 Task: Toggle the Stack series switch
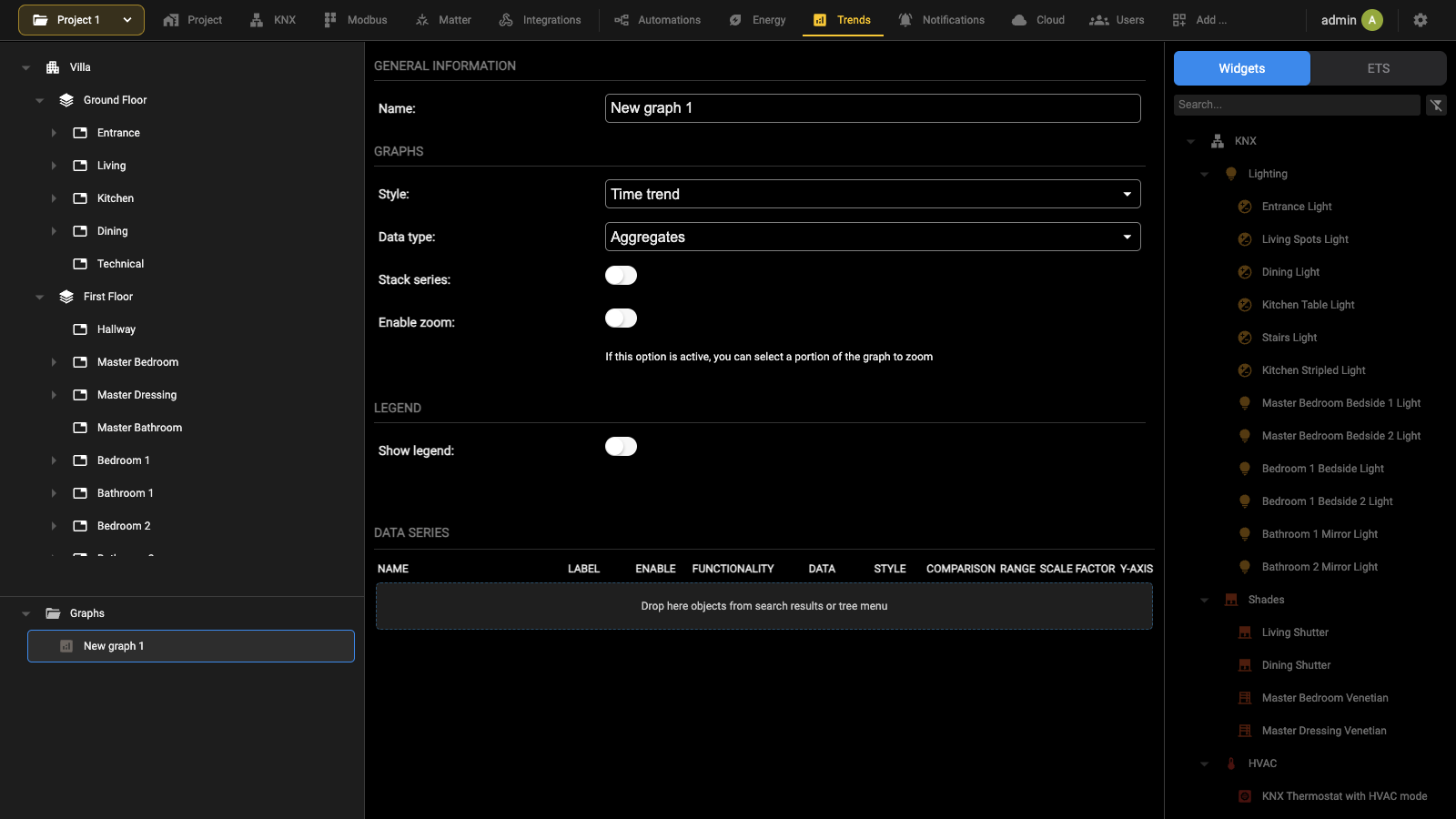tap(621, 276)
